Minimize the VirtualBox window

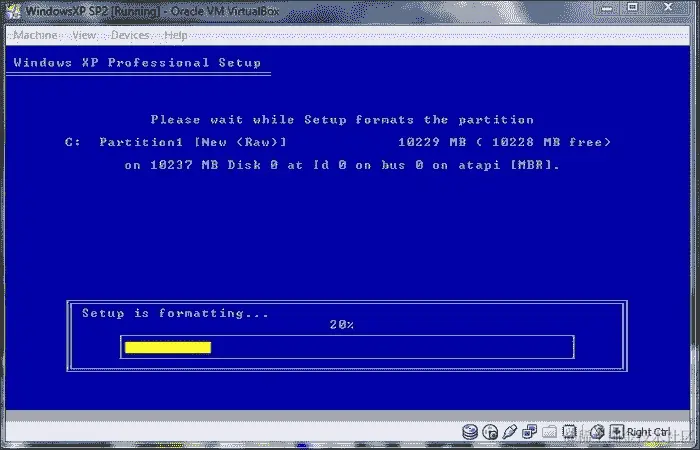pos(608,8)
